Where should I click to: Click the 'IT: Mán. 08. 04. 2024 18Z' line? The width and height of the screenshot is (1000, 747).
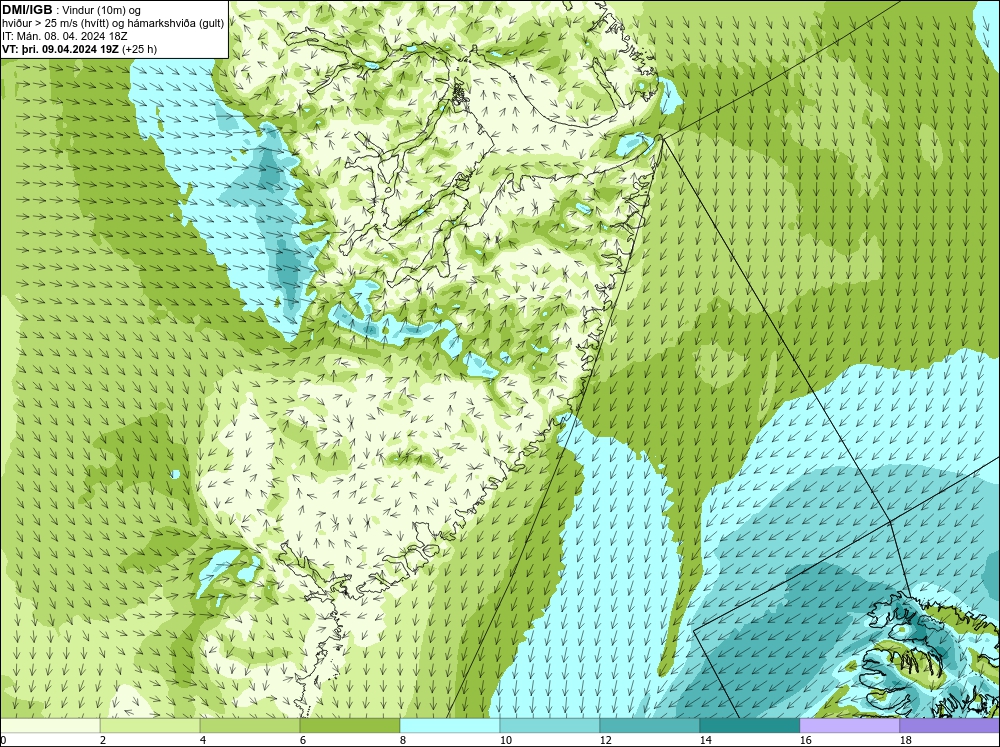coord(64,36)
